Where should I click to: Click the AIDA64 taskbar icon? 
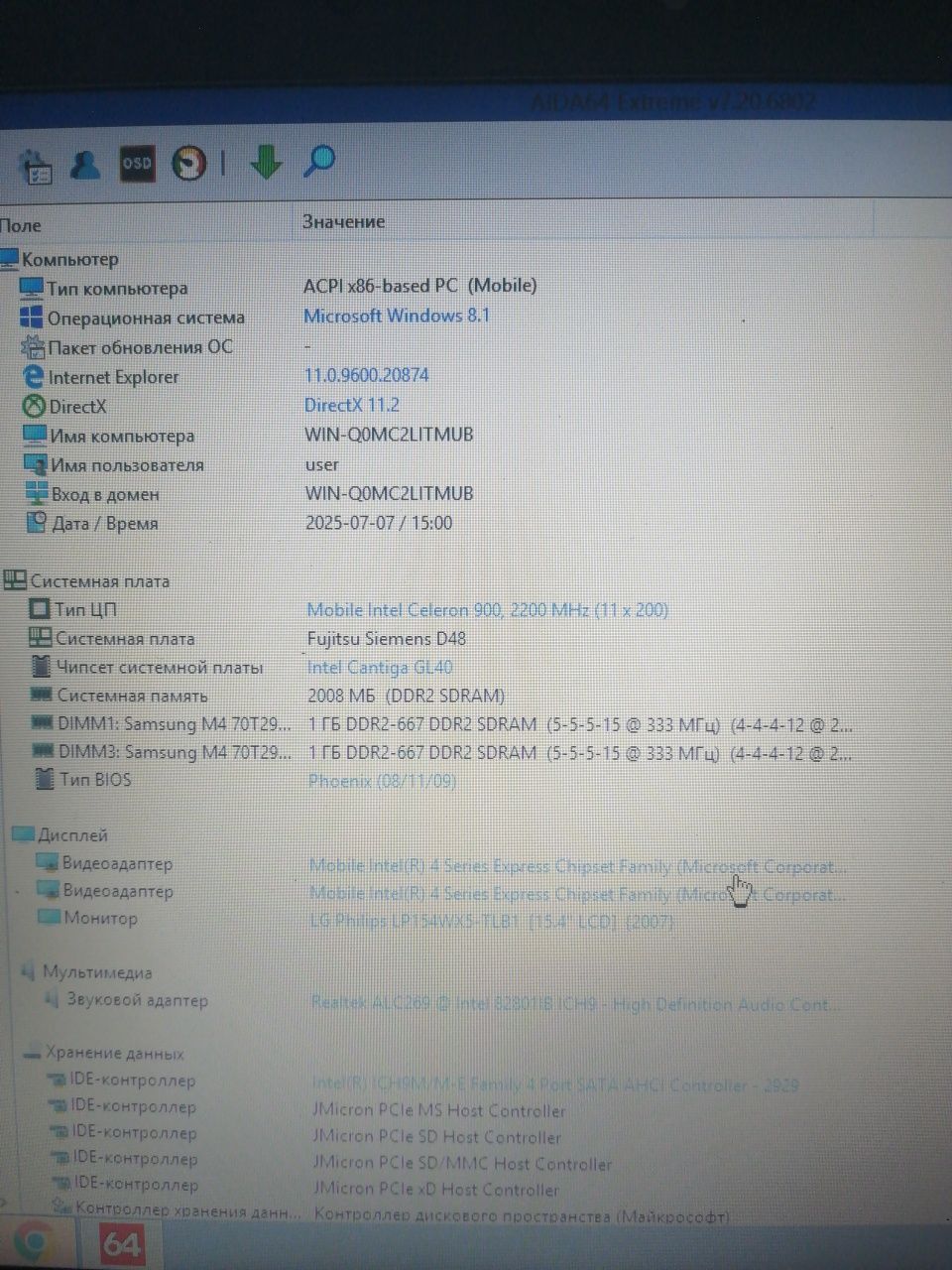pos(122,1244)
